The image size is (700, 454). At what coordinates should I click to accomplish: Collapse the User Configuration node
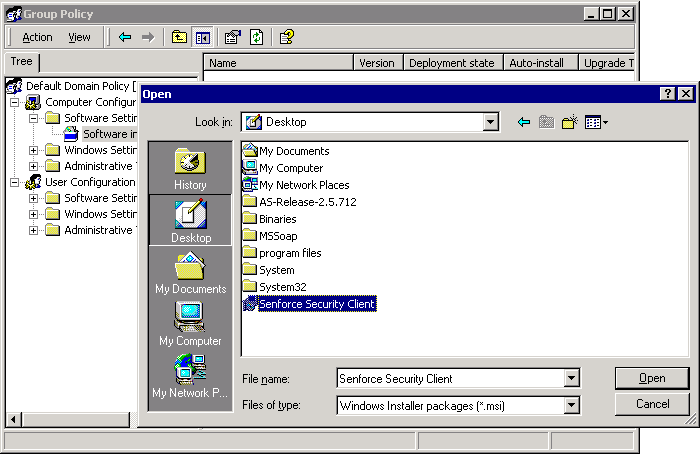pos(14,182)
